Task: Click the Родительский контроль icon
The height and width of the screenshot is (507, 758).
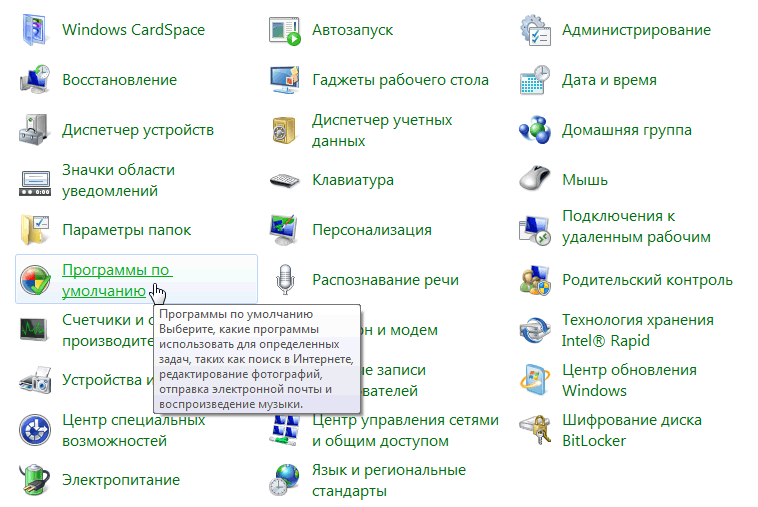Action: [535, 280]
